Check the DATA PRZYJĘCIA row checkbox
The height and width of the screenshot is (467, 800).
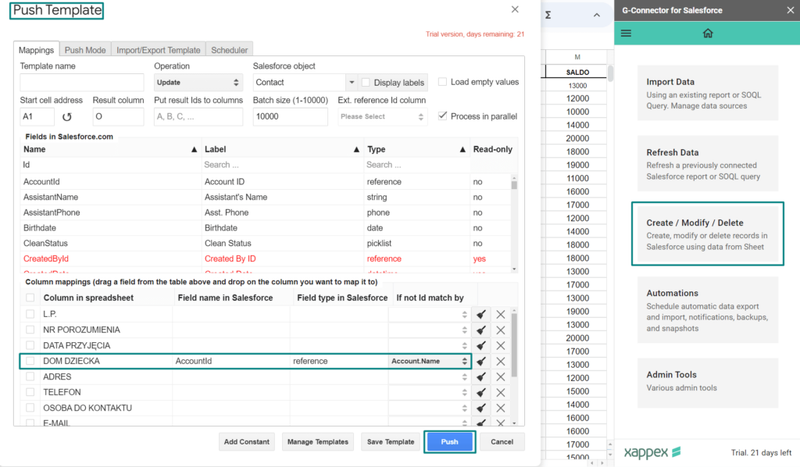pyautogui.click(x=30, y=346)
